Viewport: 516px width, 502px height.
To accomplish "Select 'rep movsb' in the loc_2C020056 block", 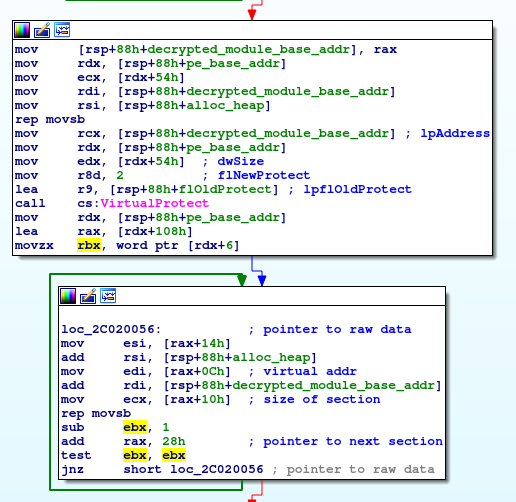I will coord(96,413).
